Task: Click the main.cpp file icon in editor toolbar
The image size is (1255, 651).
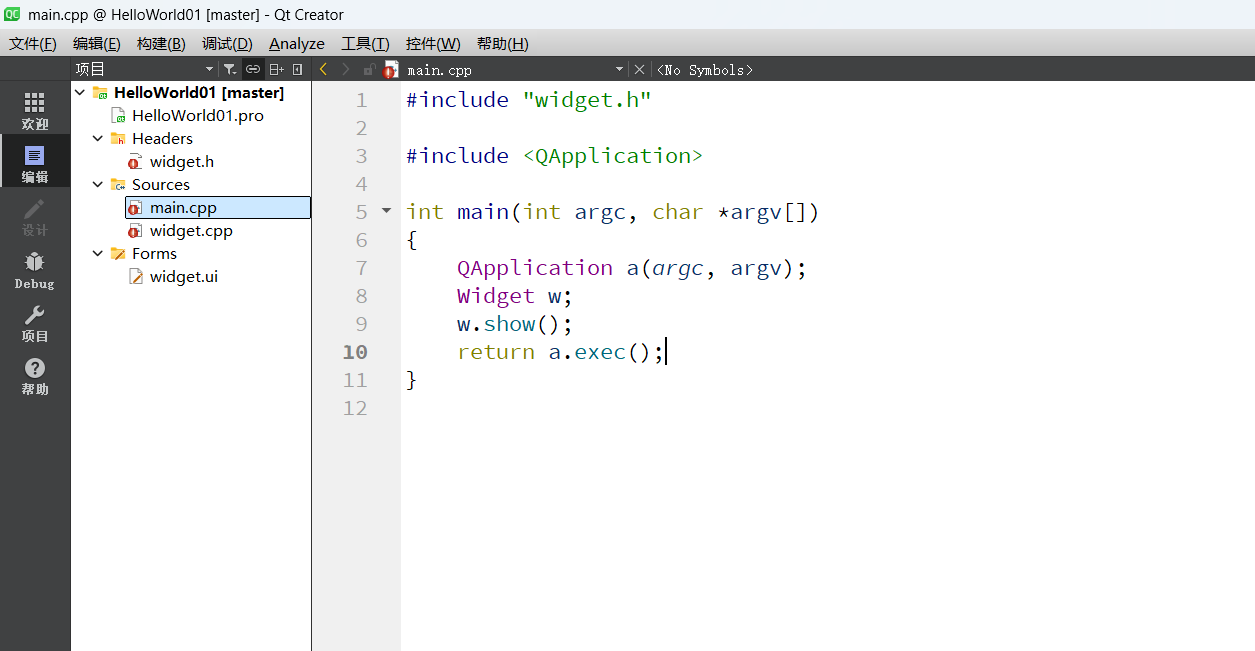Action: pos(390,70)
